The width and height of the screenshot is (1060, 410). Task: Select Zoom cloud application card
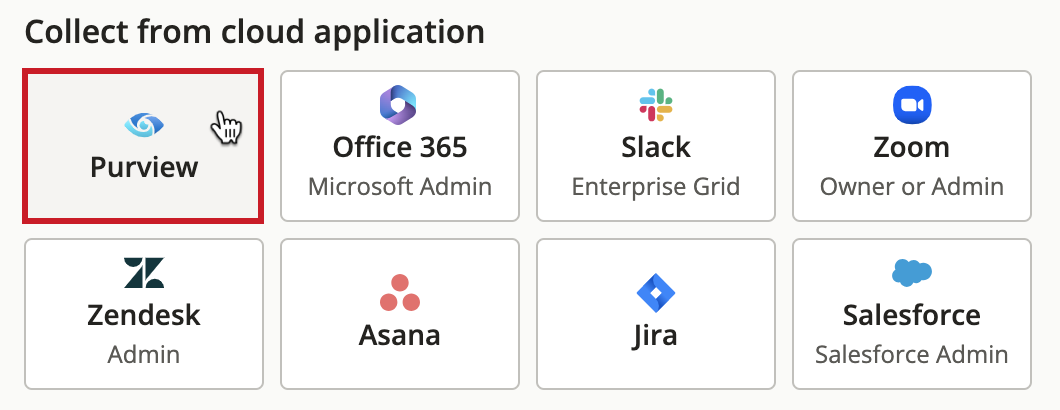[912, 145]
